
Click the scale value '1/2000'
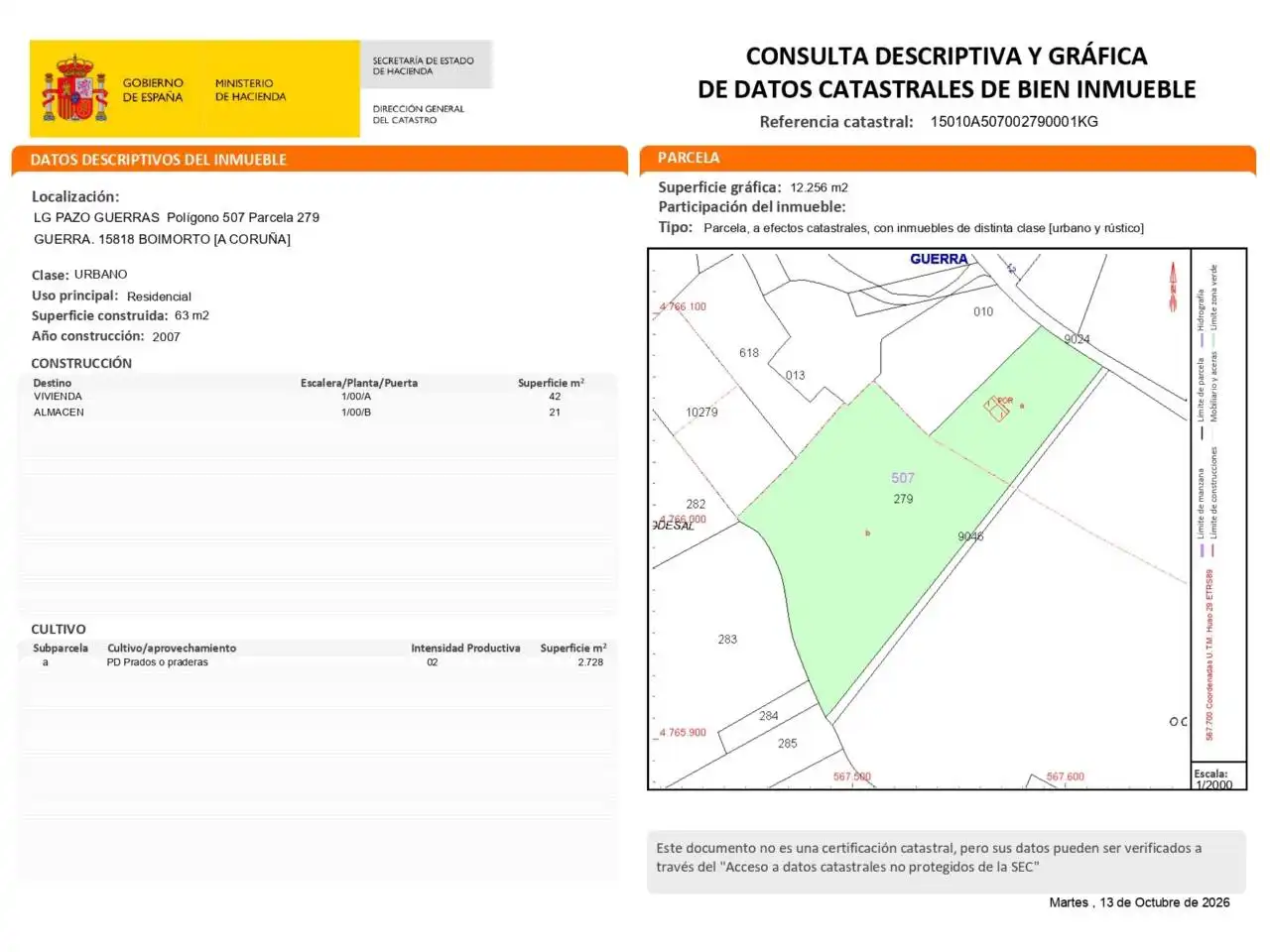pyautogui.click(x=1213, y=784)
